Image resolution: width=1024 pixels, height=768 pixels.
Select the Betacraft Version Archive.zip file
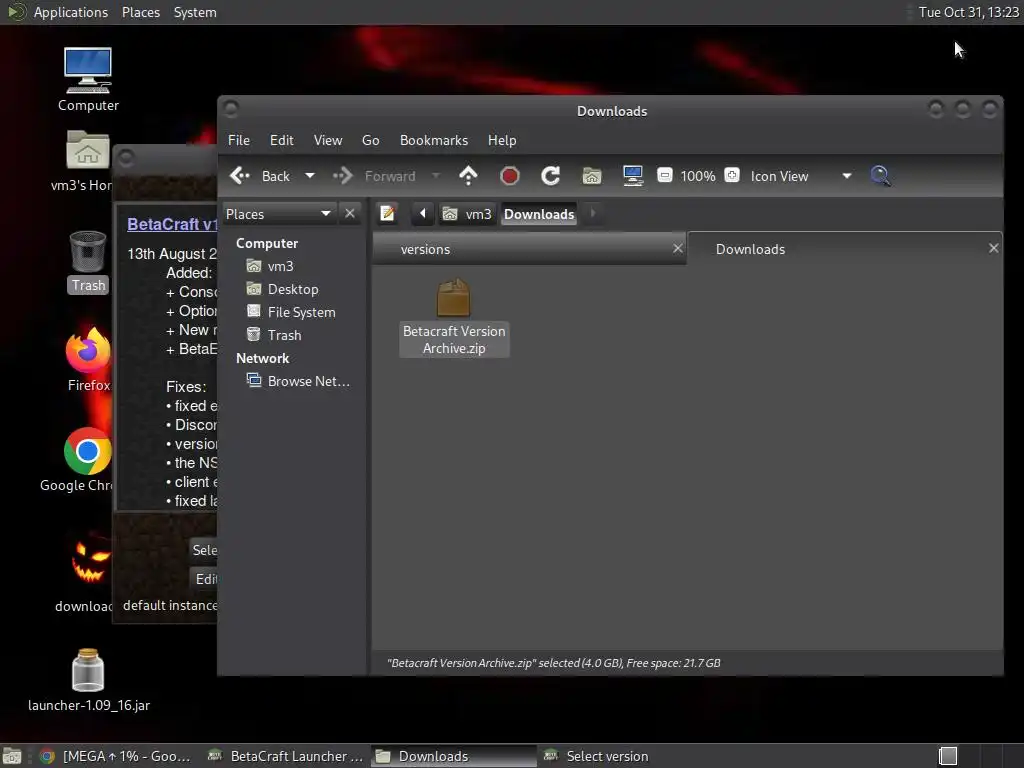pos(454,317)
